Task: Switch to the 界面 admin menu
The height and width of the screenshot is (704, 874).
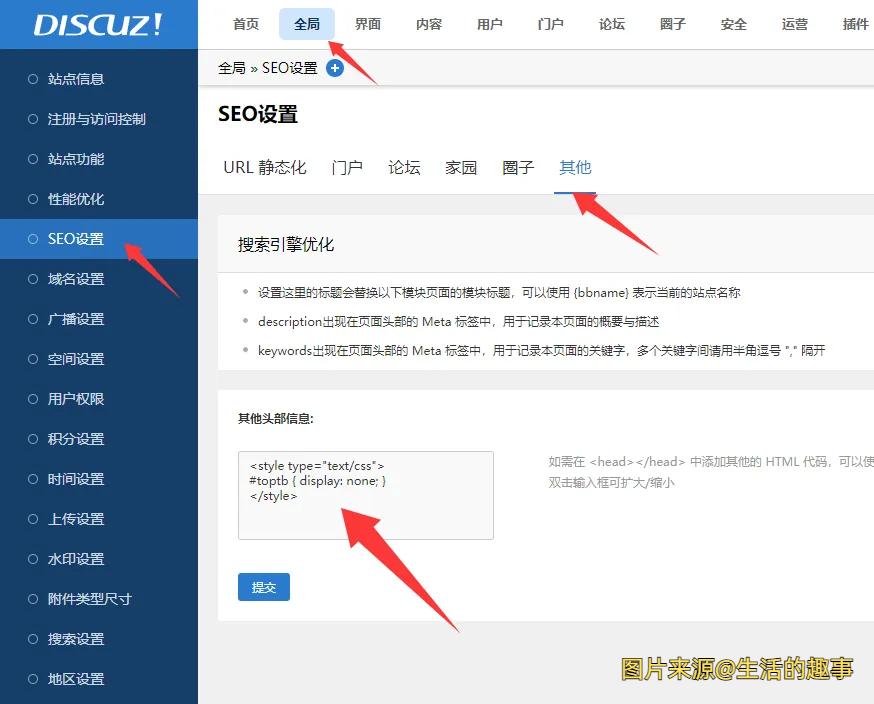Action: [367, 24]
